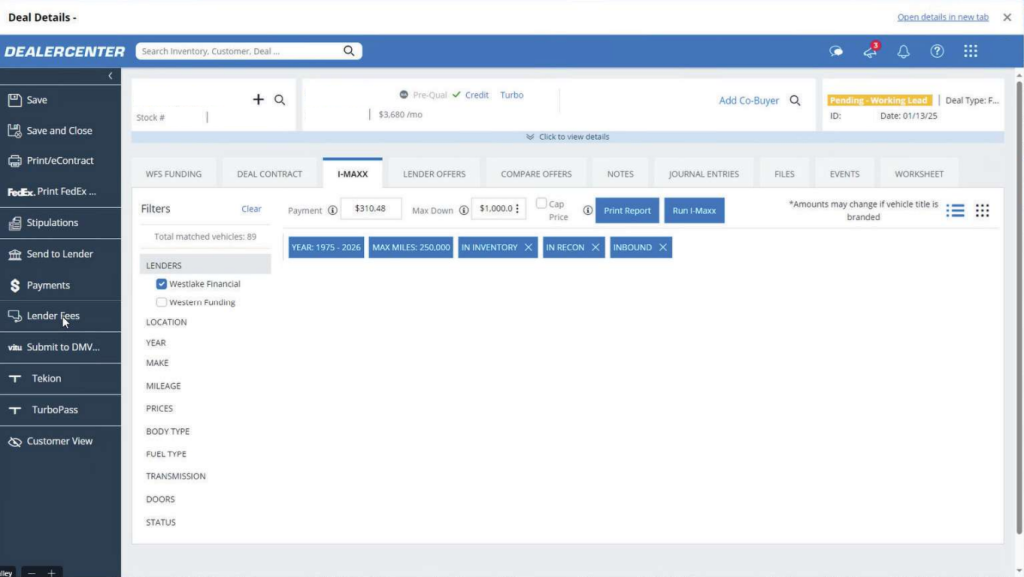Open the WORKSHEET tab
The width and height of the screenshot is (1024, 577).
(919, 174)
